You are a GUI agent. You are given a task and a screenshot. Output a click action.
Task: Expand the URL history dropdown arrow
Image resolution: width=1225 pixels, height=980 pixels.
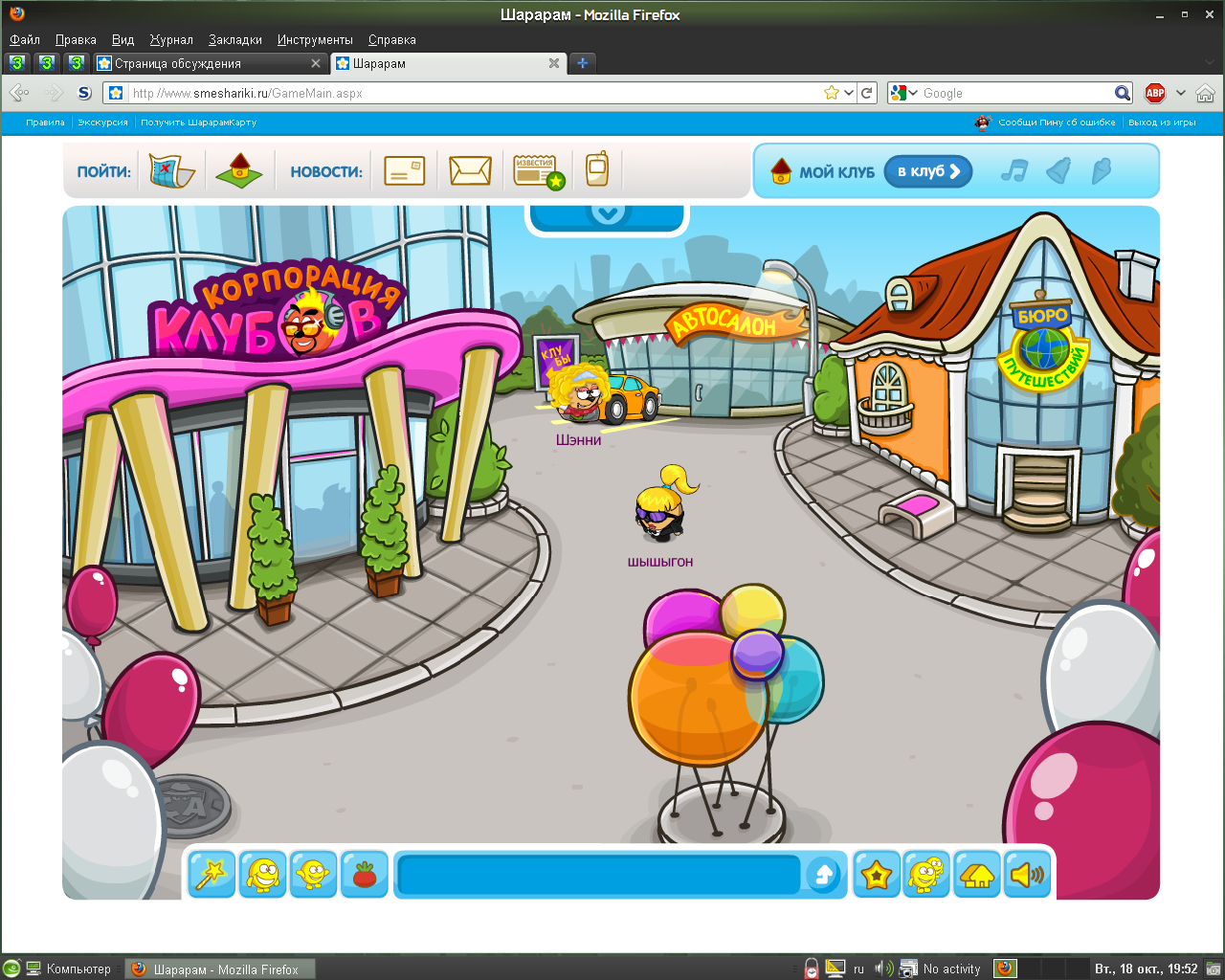[849, 93]
